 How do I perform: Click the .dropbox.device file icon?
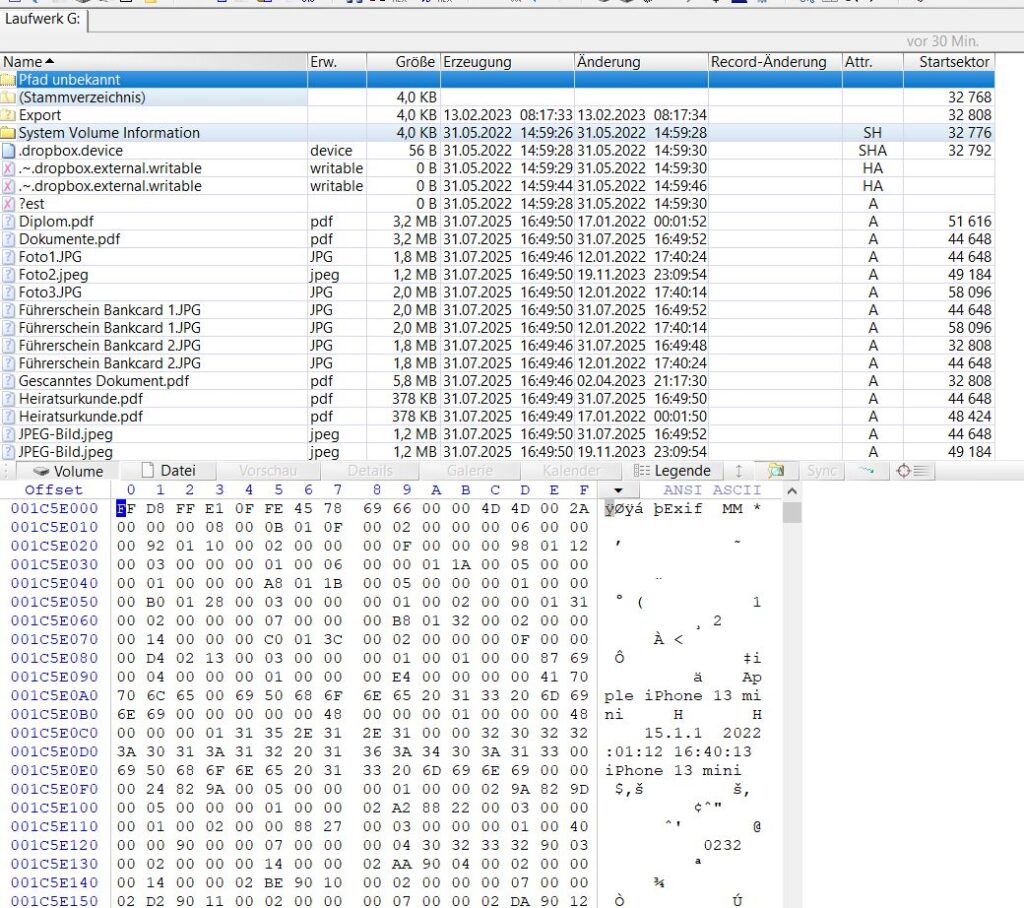click(x=9, y=151)
